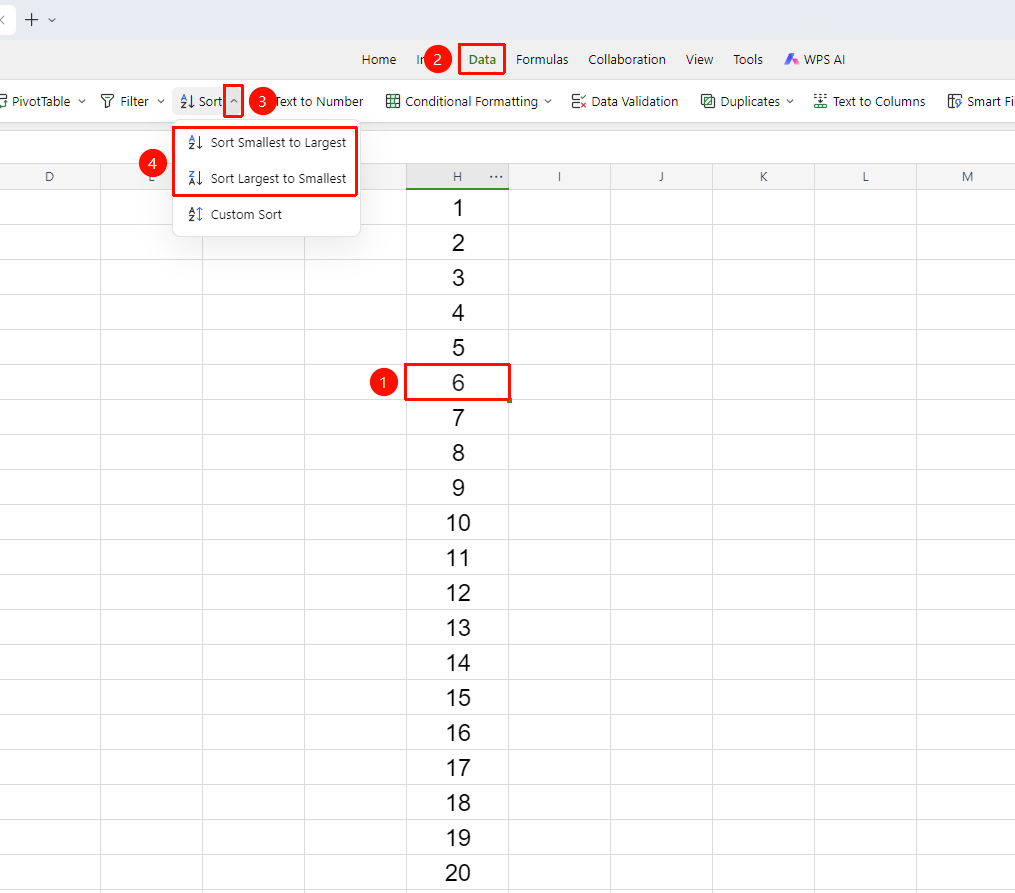
Task: Expand the Conditional Formatting dropdown arrow
Action: point(548,102)
